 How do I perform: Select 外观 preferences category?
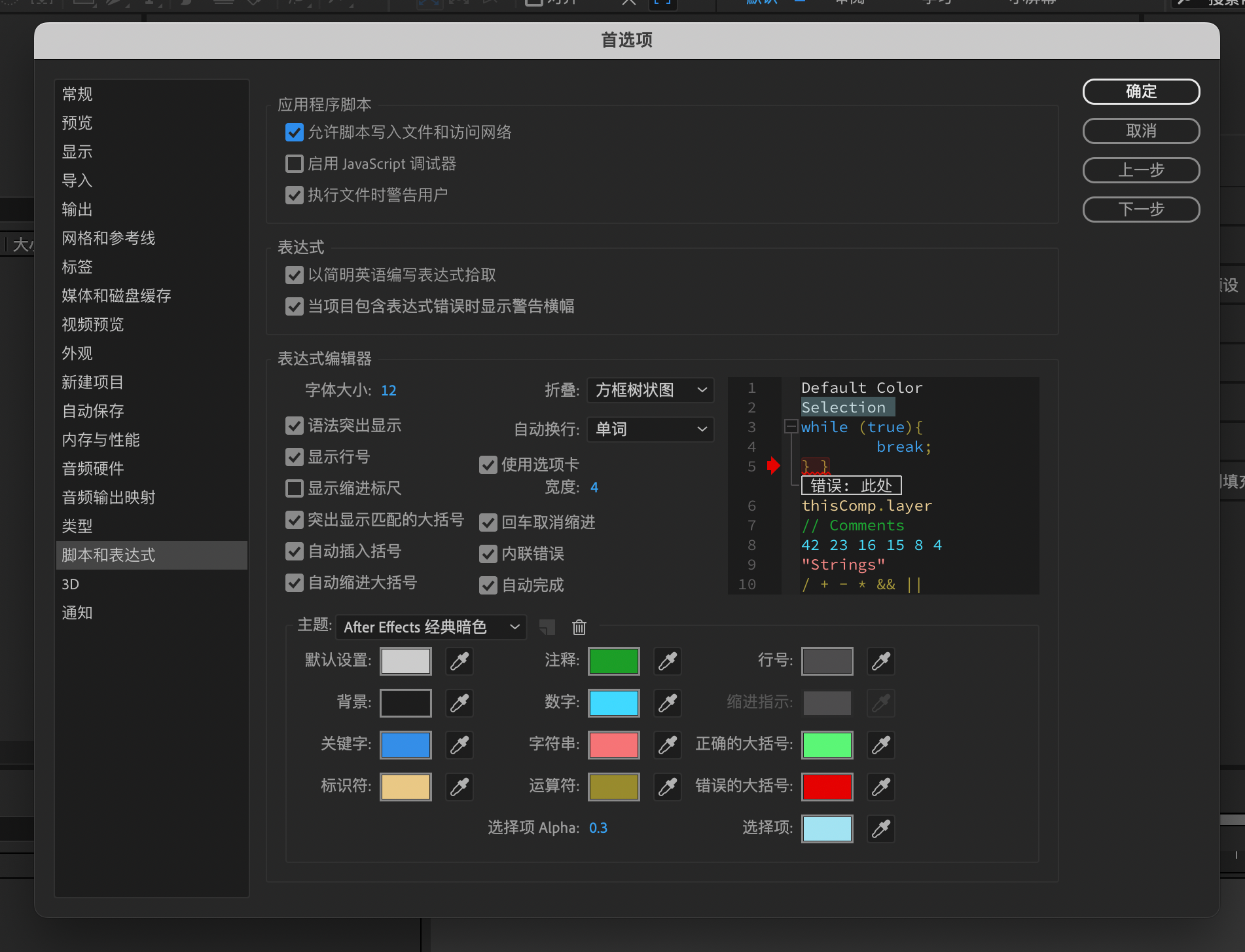151,354
